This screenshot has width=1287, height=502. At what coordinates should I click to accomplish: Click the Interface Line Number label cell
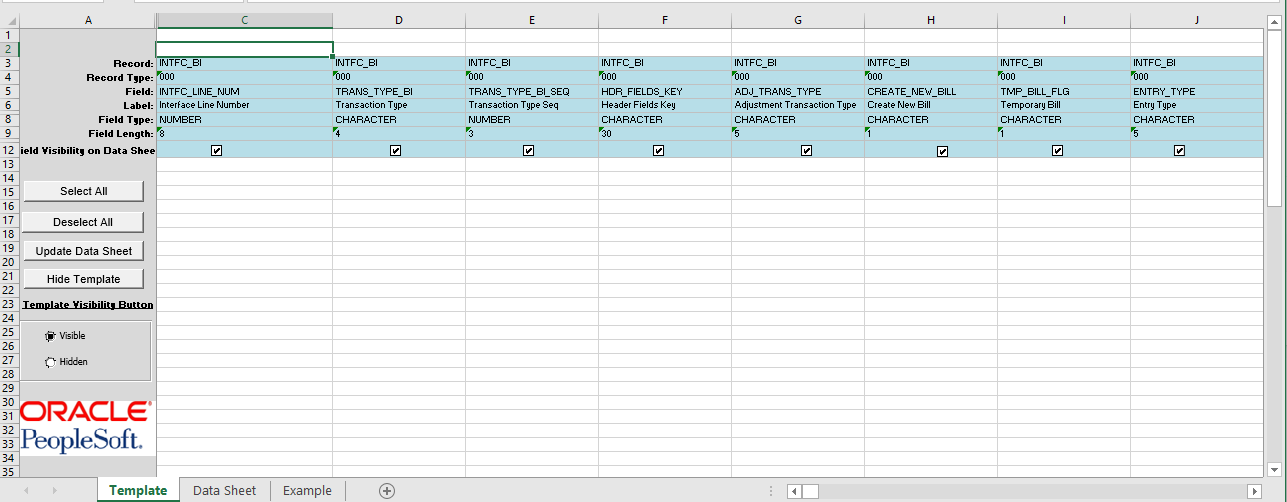click(245, 105)
